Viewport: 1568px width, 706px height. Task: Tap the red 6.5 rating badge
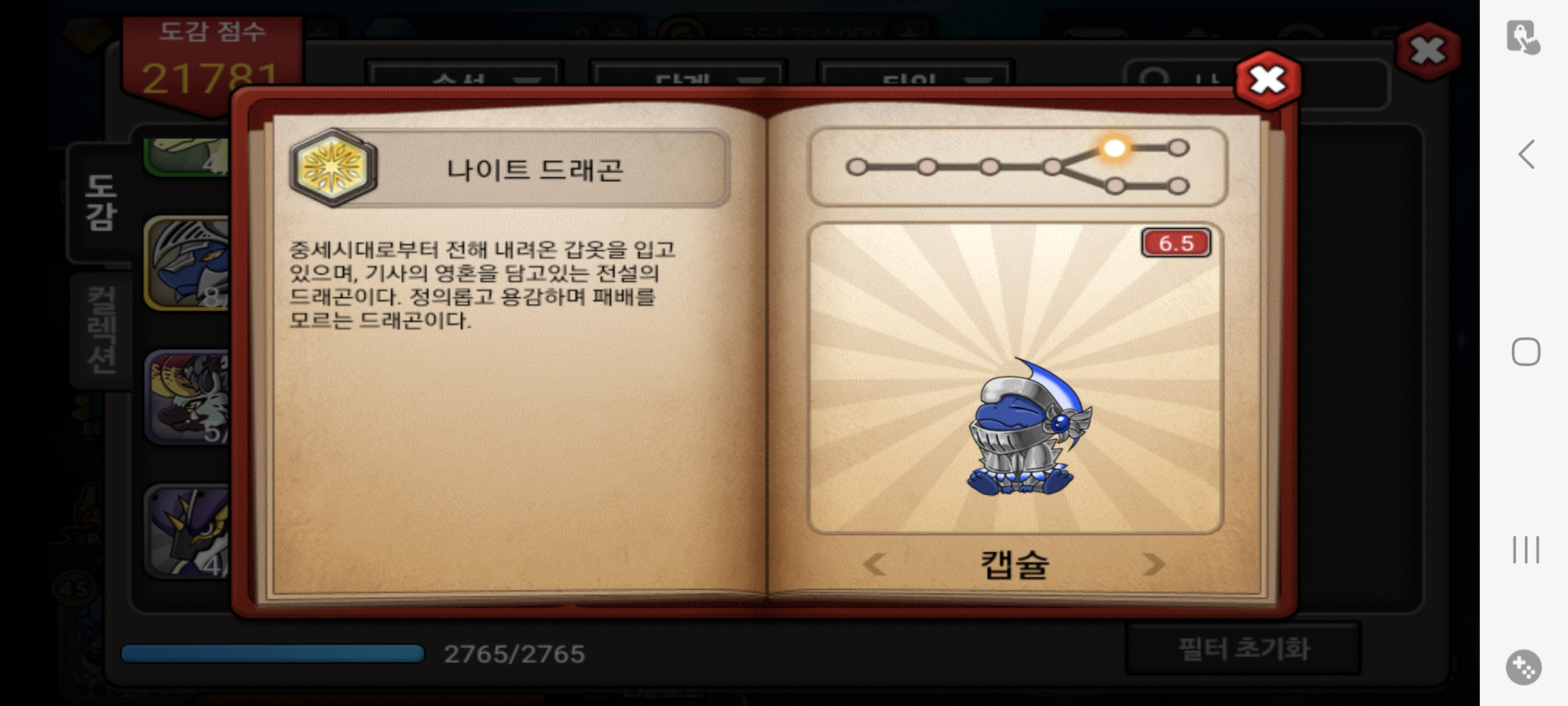(1176, 243)
